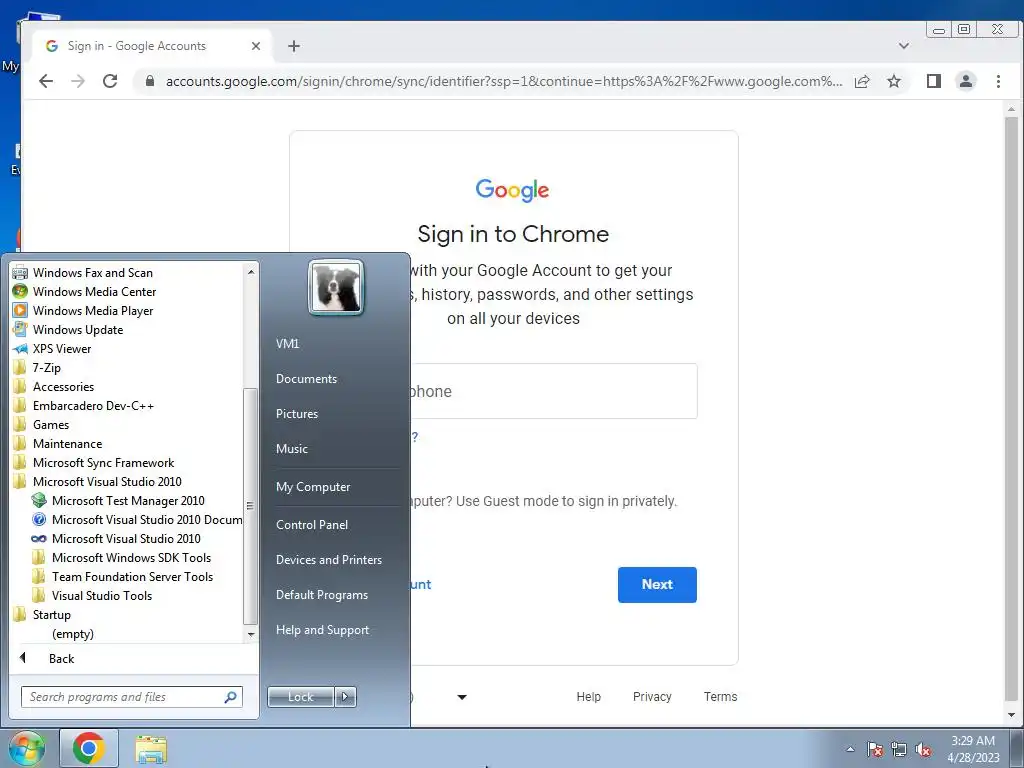
Task: Open Documents from Start menu
Action: click(306, 379)
